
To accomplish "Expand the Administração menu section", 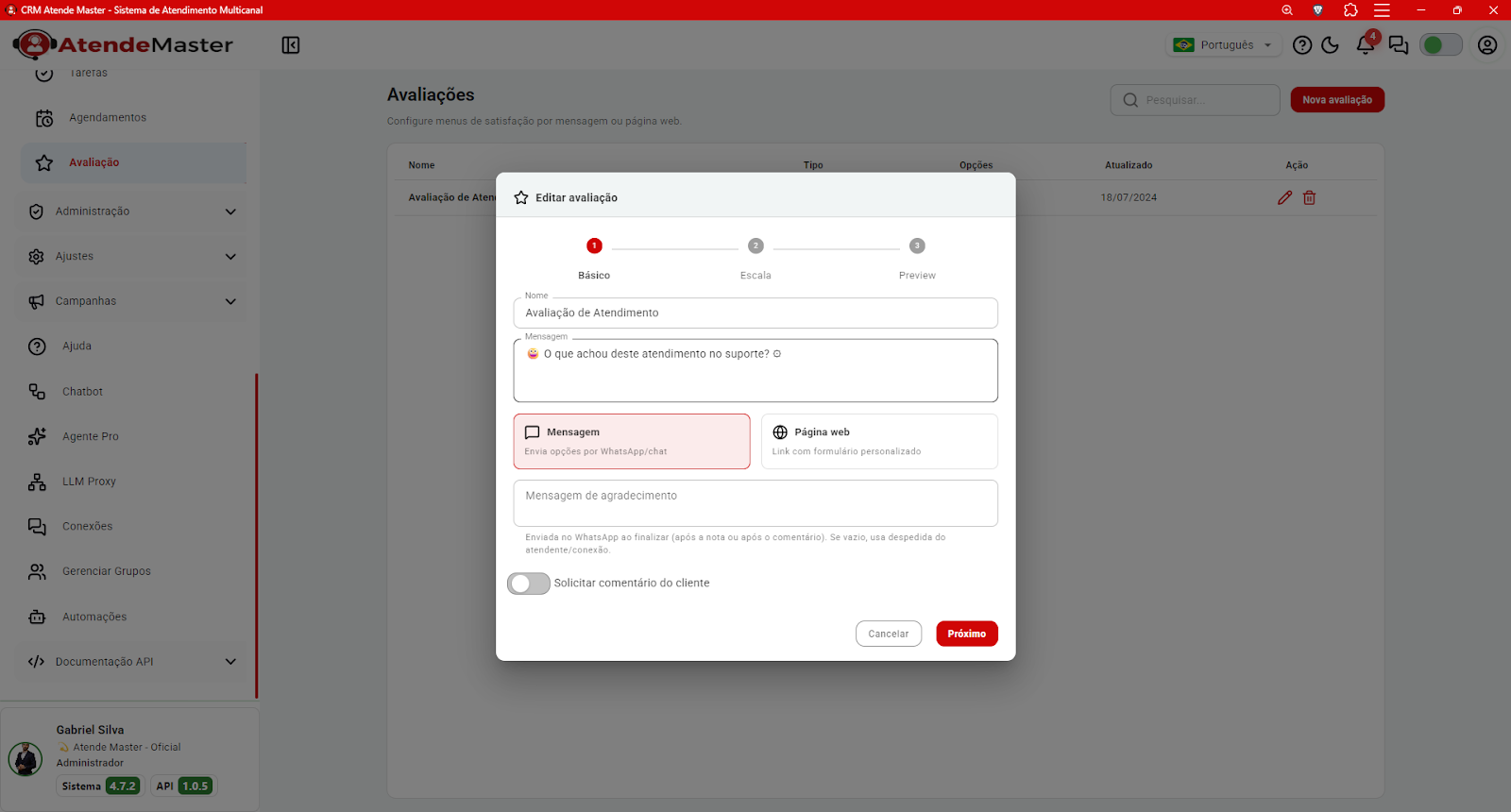I will (132, 211).
